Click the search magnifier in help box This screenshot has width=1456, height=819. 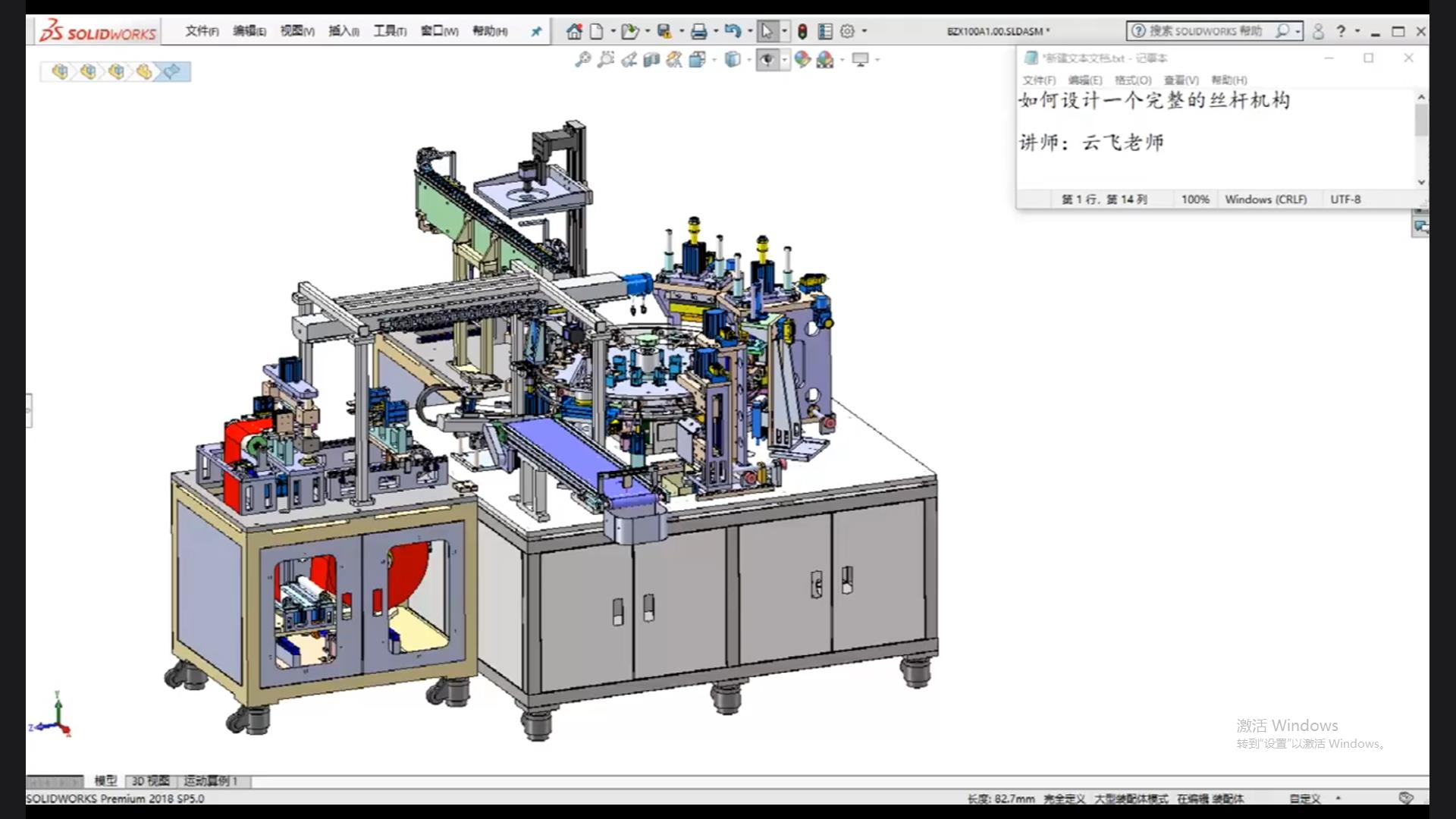[x=1282, y=31]
